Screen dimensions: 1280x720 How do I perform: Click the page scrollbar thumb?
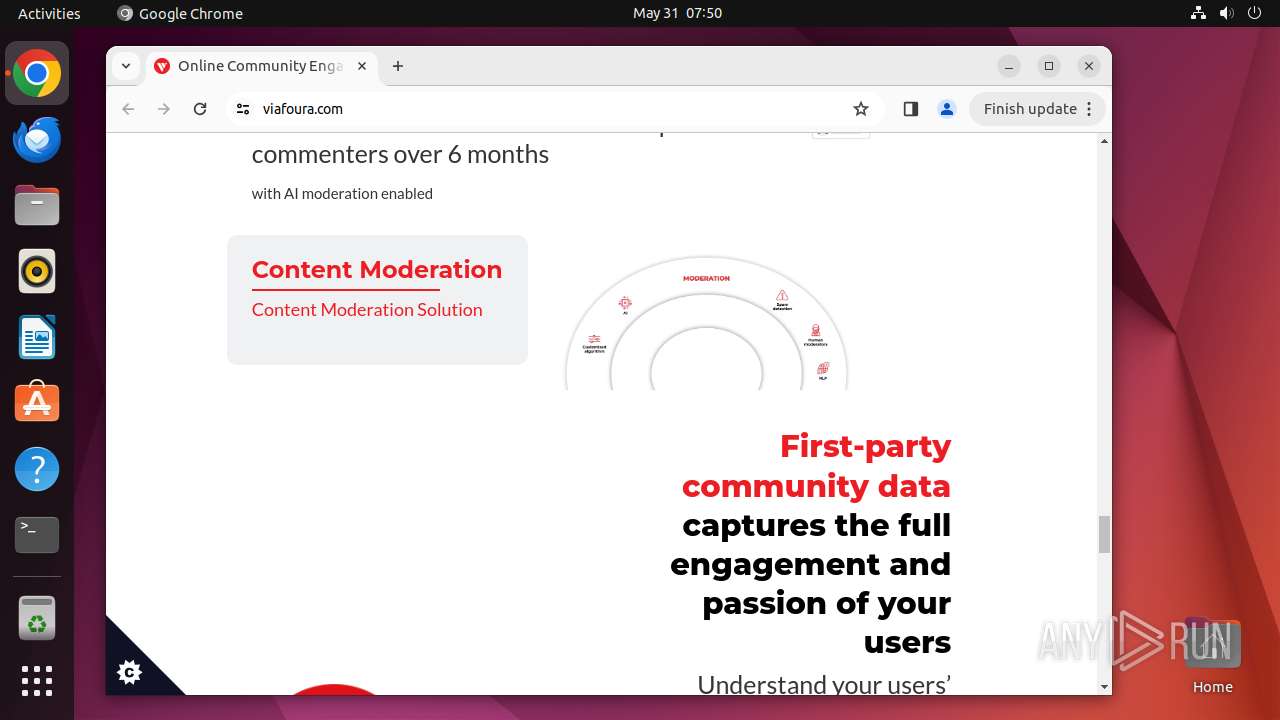1104,534
